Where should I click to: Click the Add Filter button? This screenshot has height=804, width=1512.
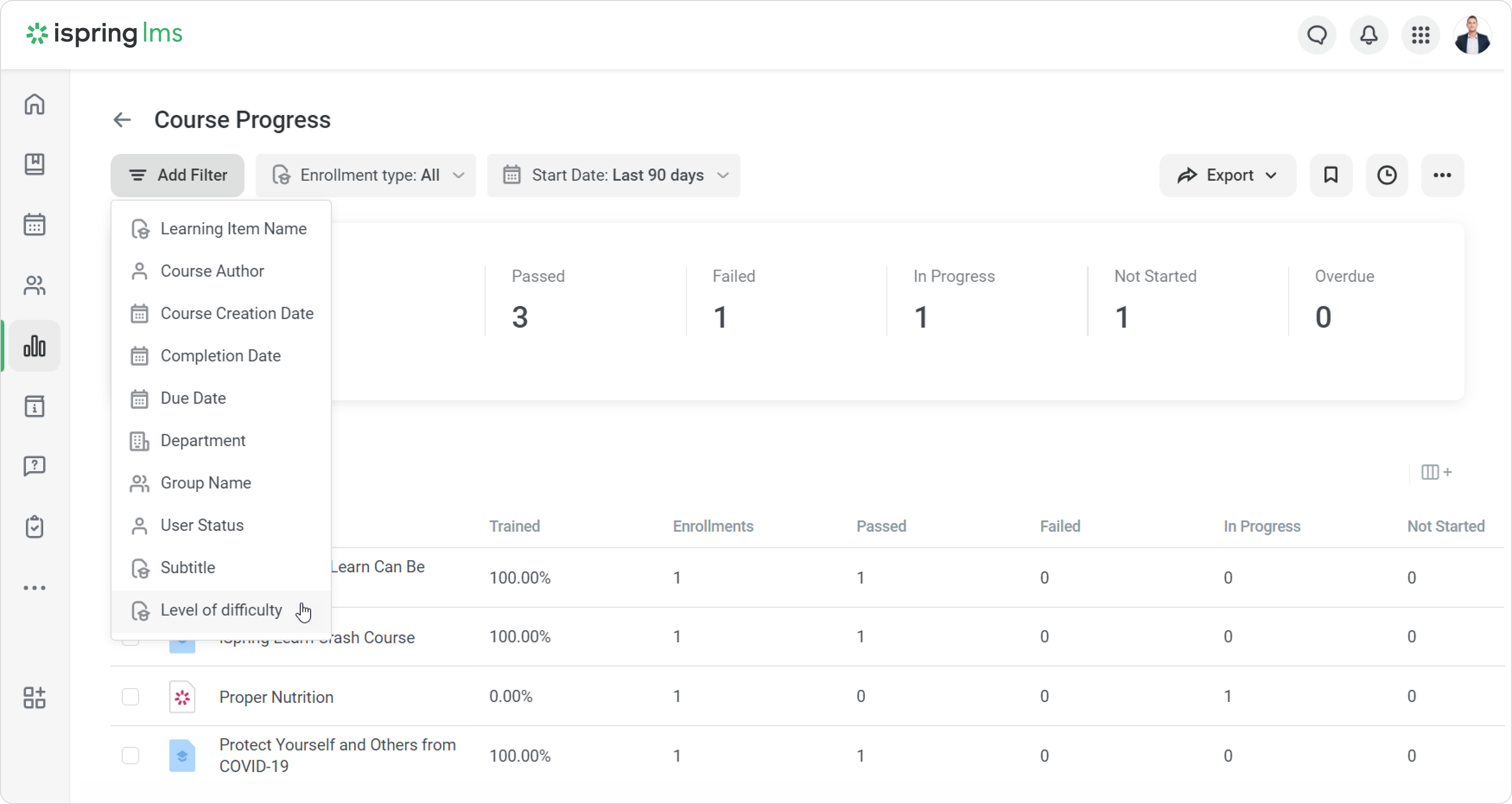(177, 175)
